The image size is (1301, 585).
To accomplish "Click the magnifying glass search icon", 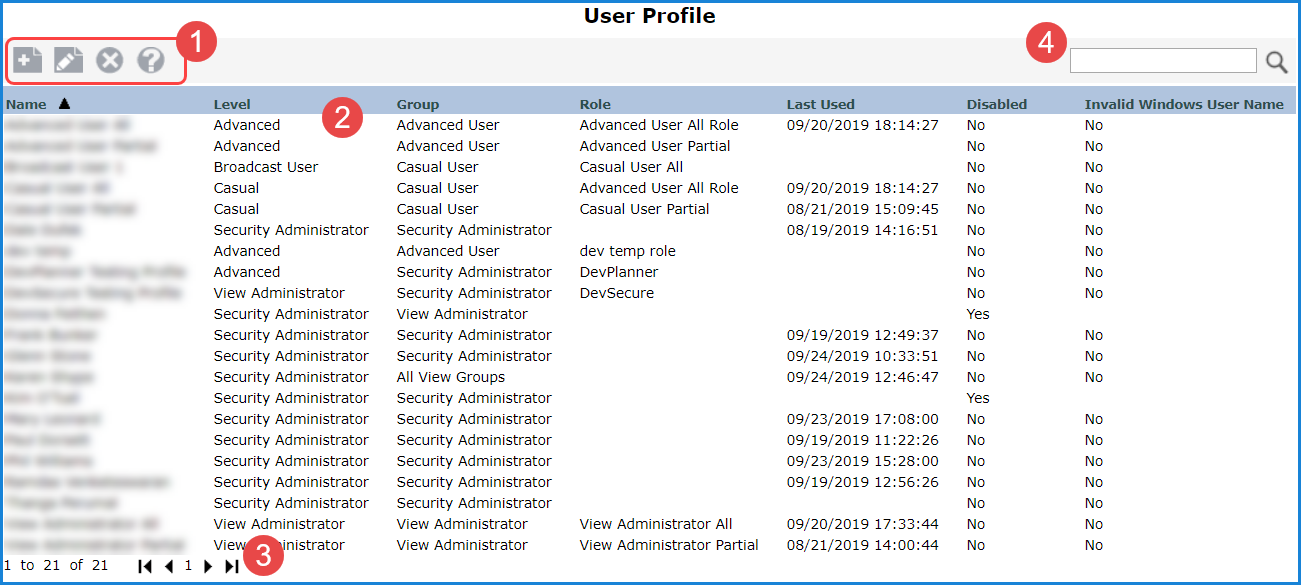I will (1277, 62).
